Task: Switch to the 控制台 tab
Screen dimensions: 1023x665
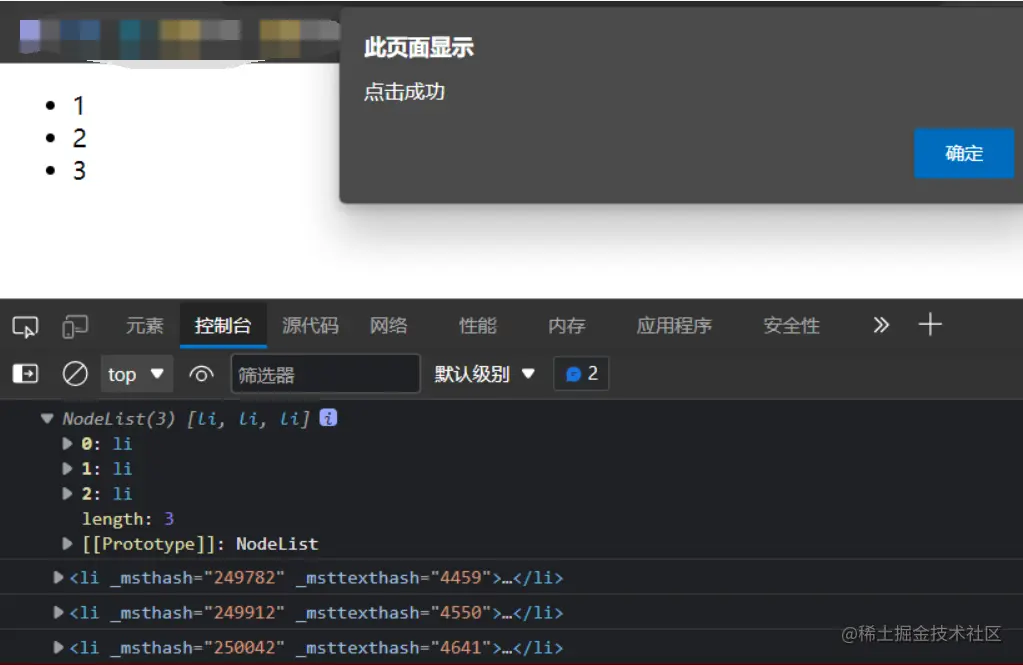Action: [x=222, y=326]
